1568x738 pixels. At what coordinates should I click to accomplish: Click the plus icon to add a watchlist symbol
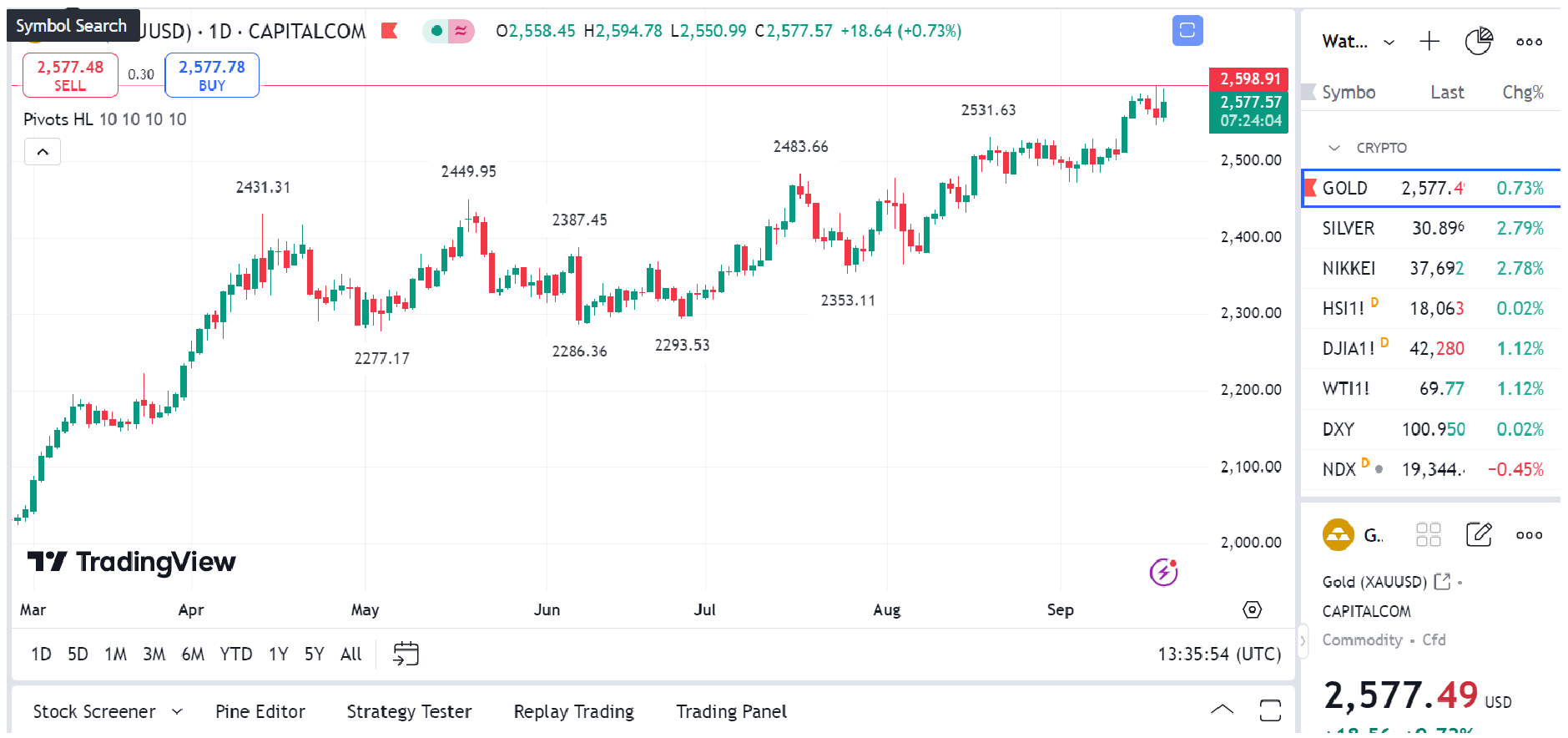click(x=1429, y=40)
